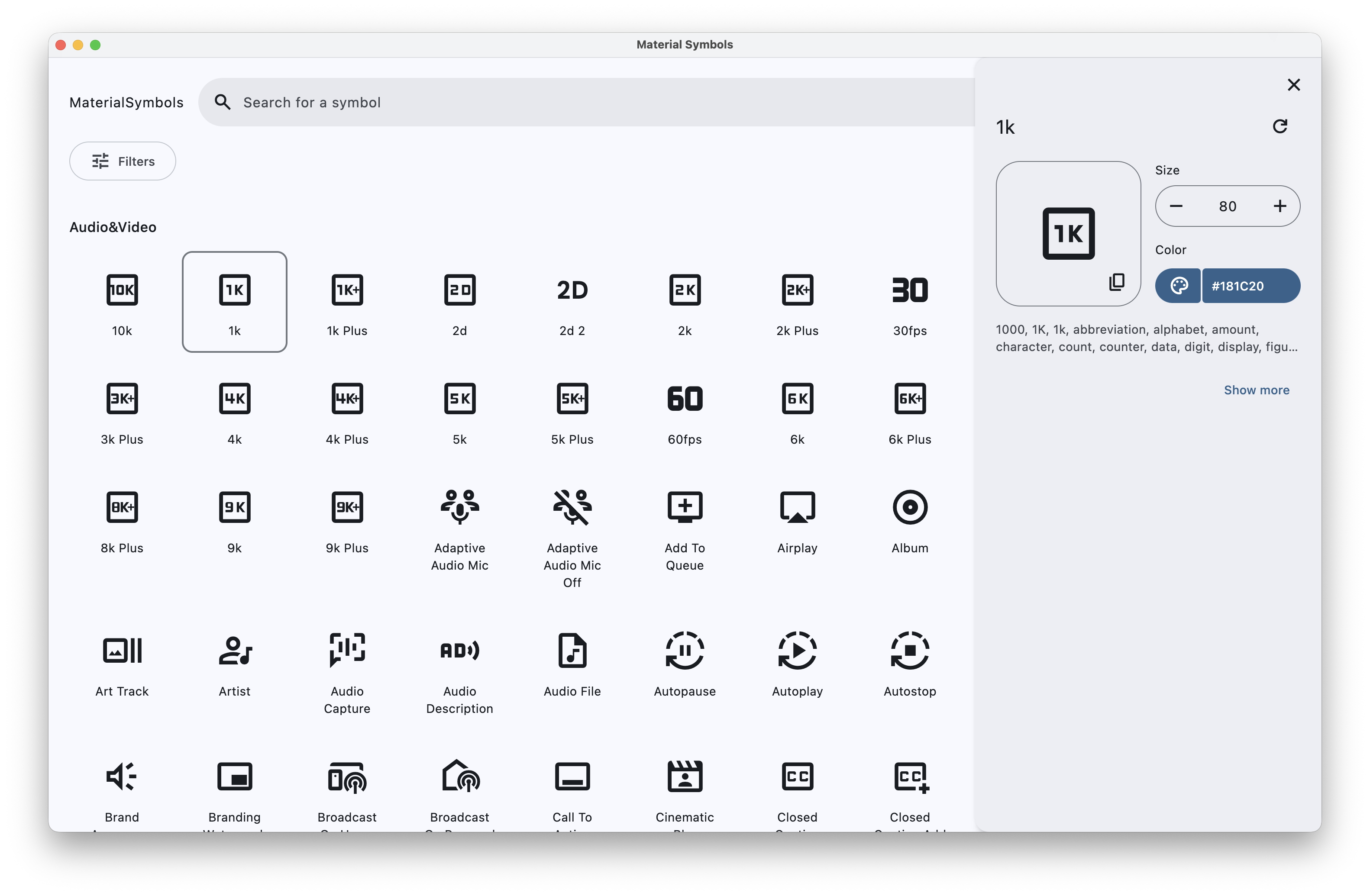Click the magnifier search icon
This screenshot has height=896, width=1370.
point(222,103)
